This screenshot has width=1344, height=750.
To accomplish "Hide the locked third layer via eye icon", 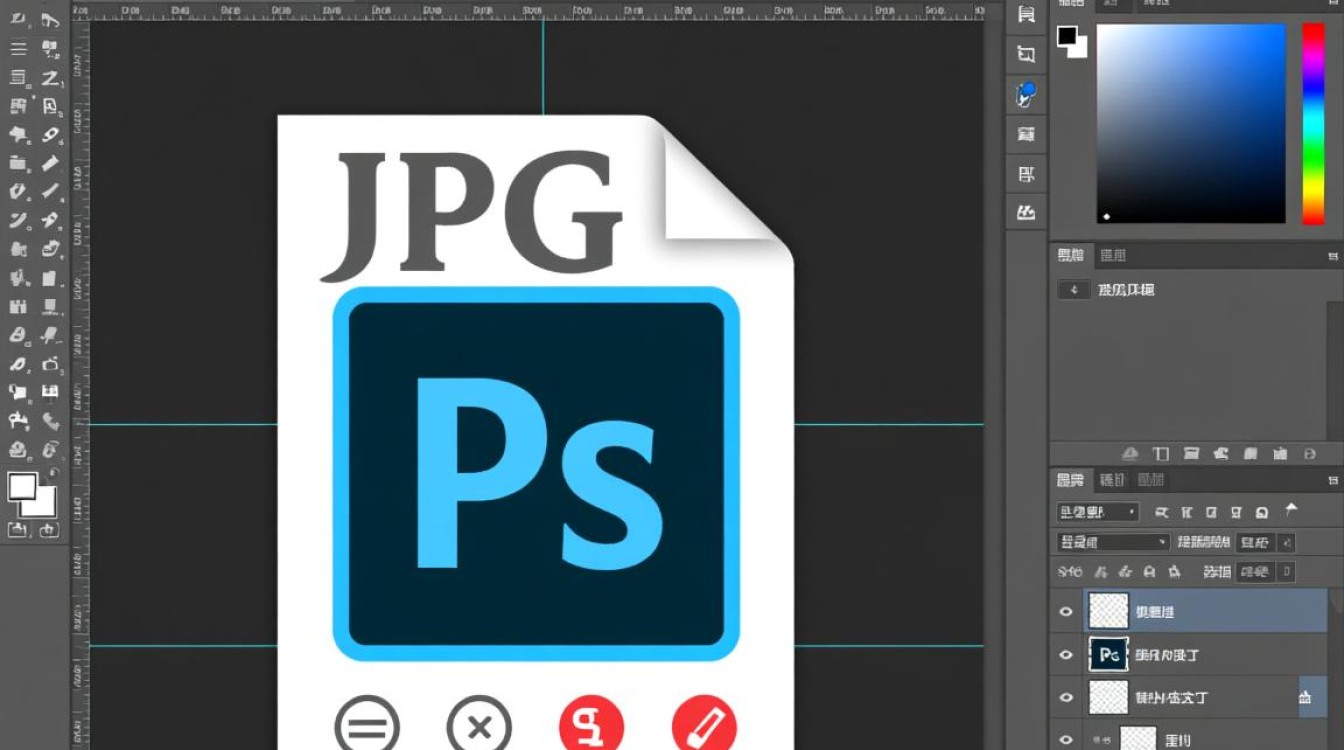I will tap(1066, 697).
